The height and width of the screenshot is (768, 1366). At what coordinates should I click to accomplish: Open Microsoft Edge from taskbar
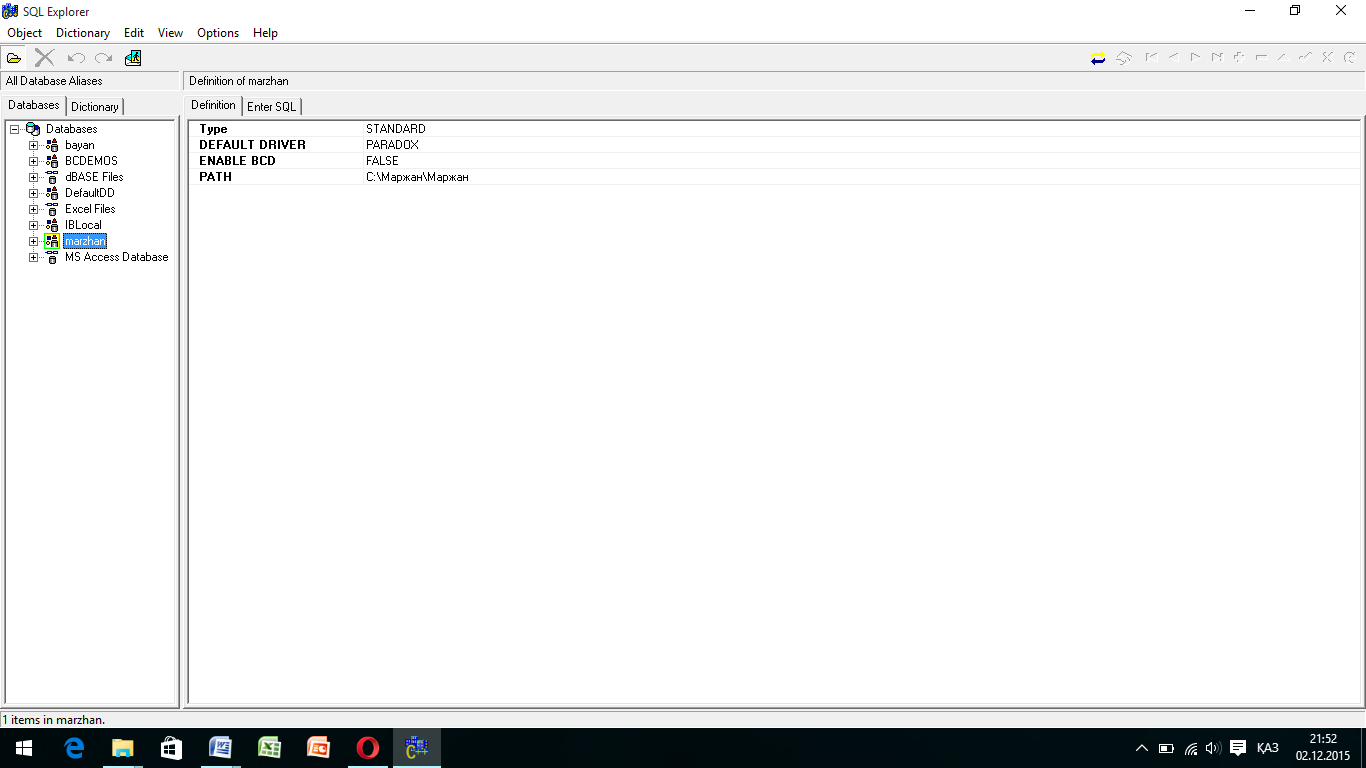pyautogui.click(x=74, y=748)
